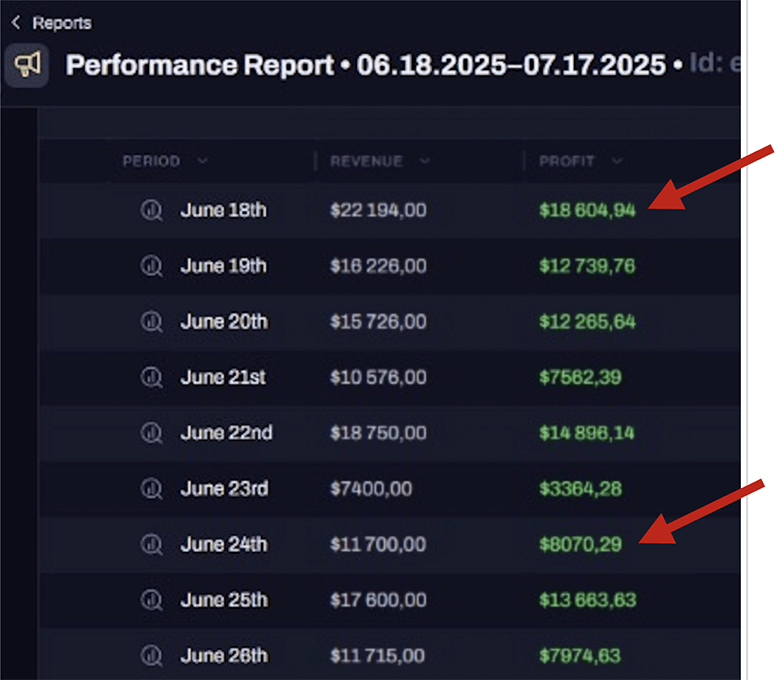Click the June 24th profit value $8070,29
This screenshot has height=680, width=779.
tap(580, 545)
